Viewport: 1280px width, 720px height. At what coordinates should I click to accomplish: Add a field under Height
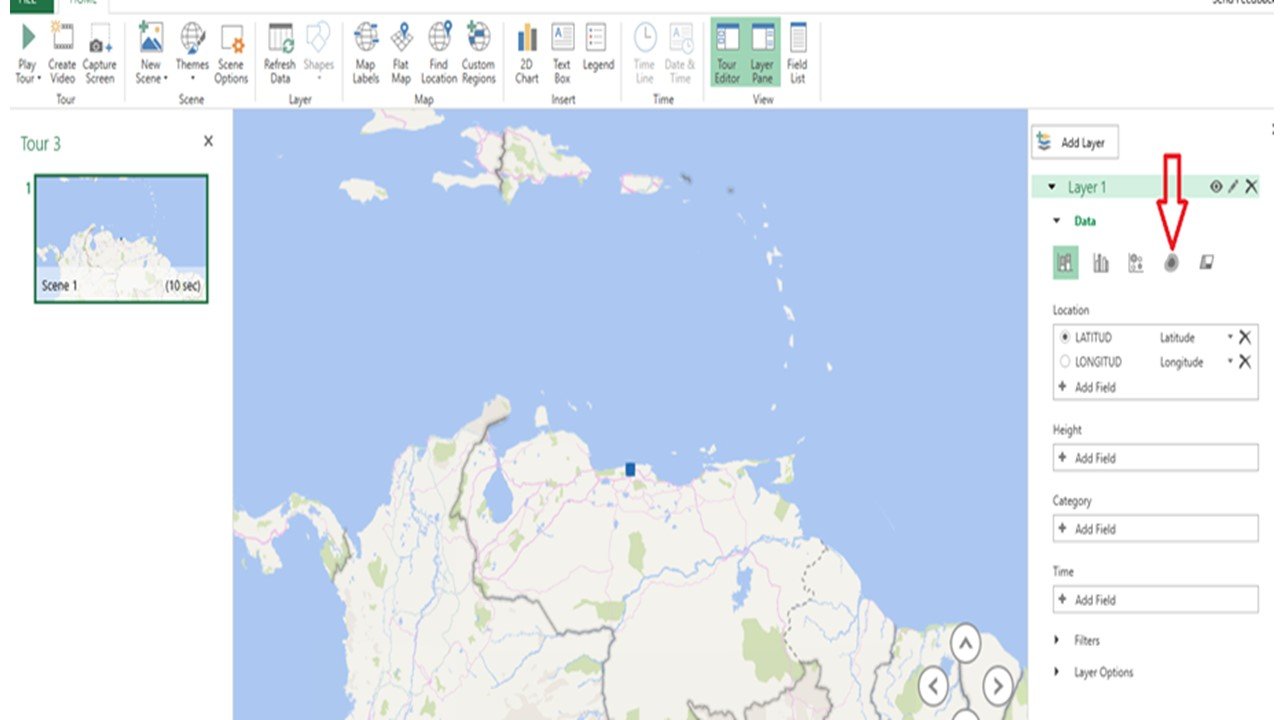pos(1155,458)
